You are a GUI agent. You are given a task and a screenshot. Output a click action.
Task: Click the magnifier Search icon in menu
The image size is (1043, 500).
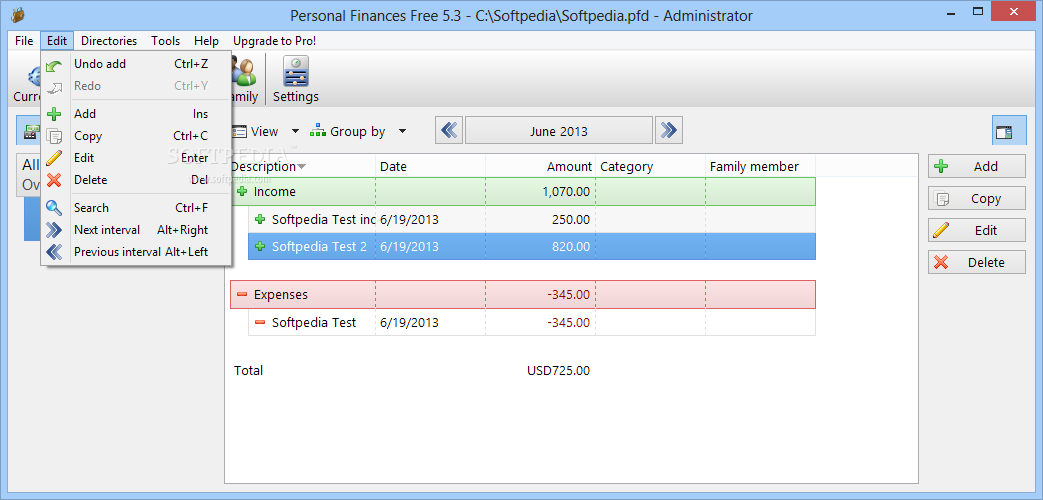(55, 208)
